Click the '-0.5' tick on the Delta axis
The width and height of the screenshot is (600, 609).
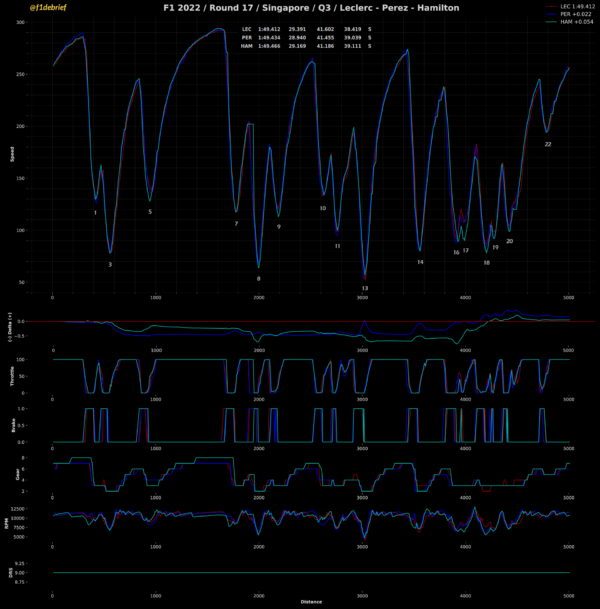21,336
